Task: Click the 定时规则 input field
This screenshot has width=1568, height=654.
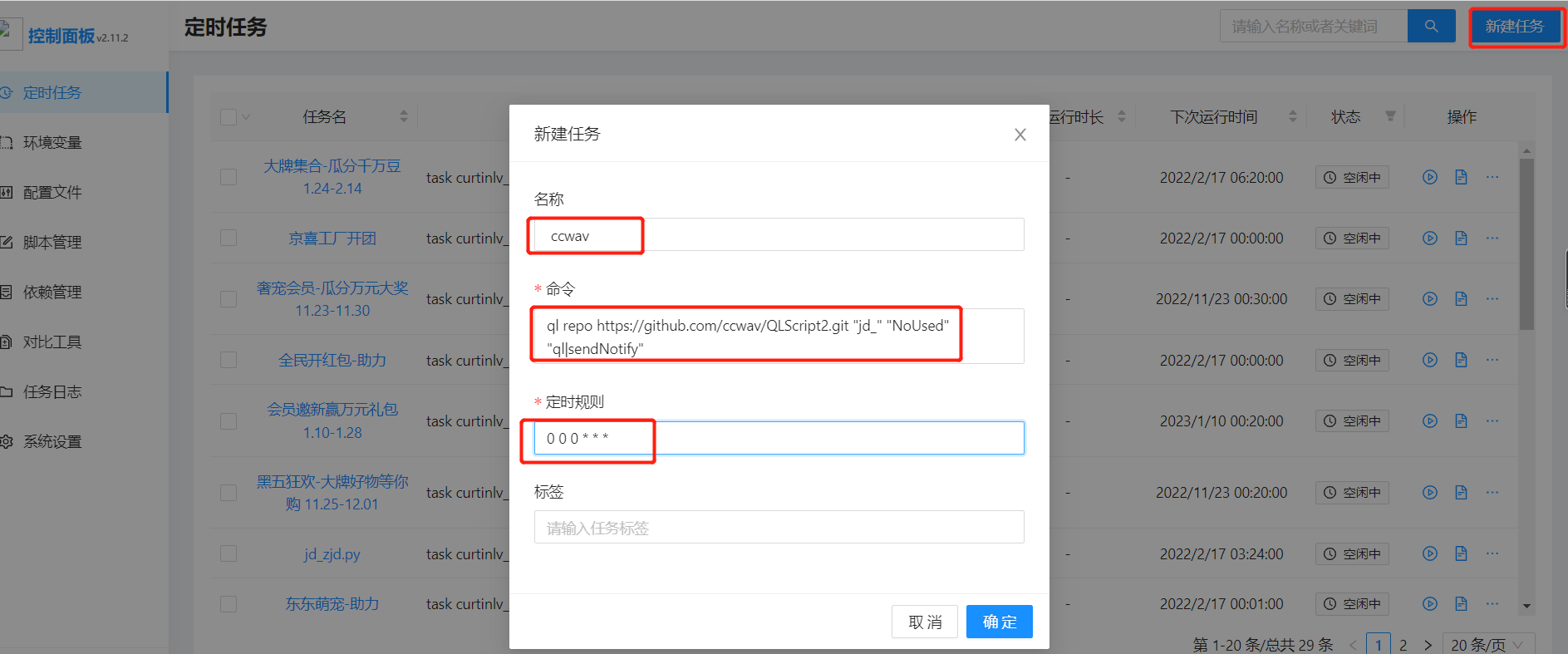Action: [x=779, y=438]
